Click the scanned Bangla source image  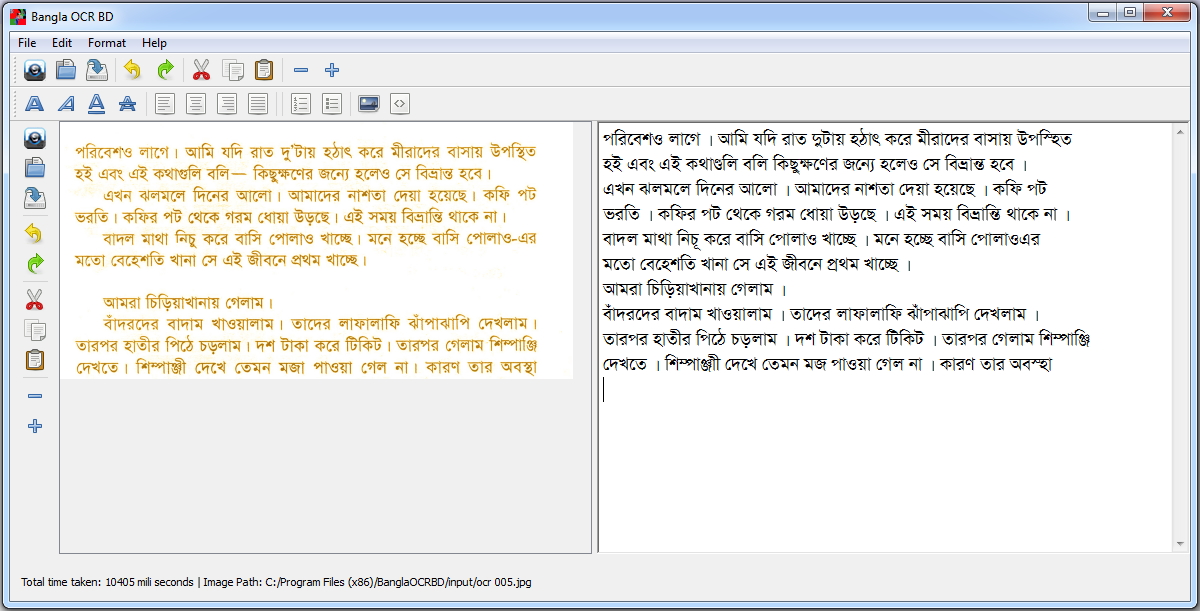click(x=316, y=250)
